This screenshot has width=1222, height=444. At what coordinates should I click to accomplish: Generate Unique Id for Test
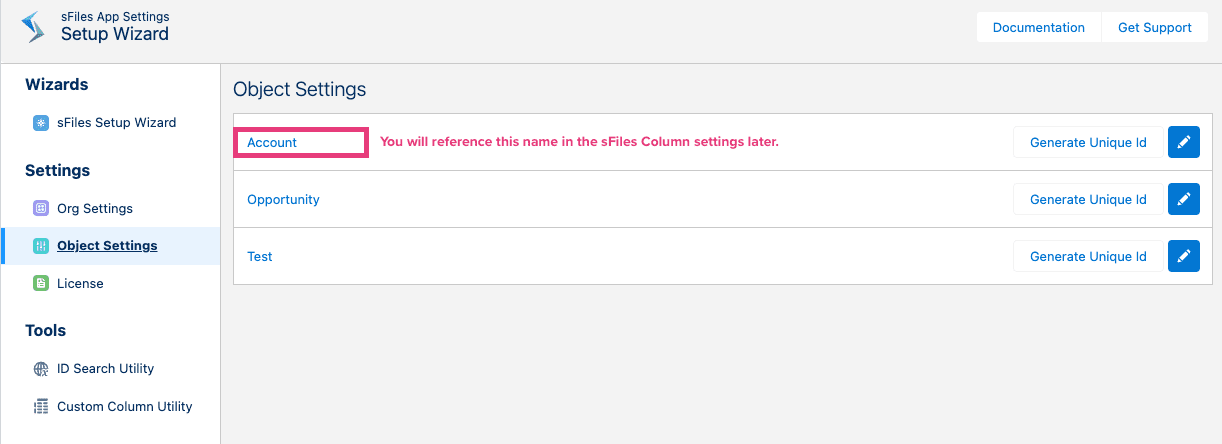pyautogui.click(x=1088, y=256)
